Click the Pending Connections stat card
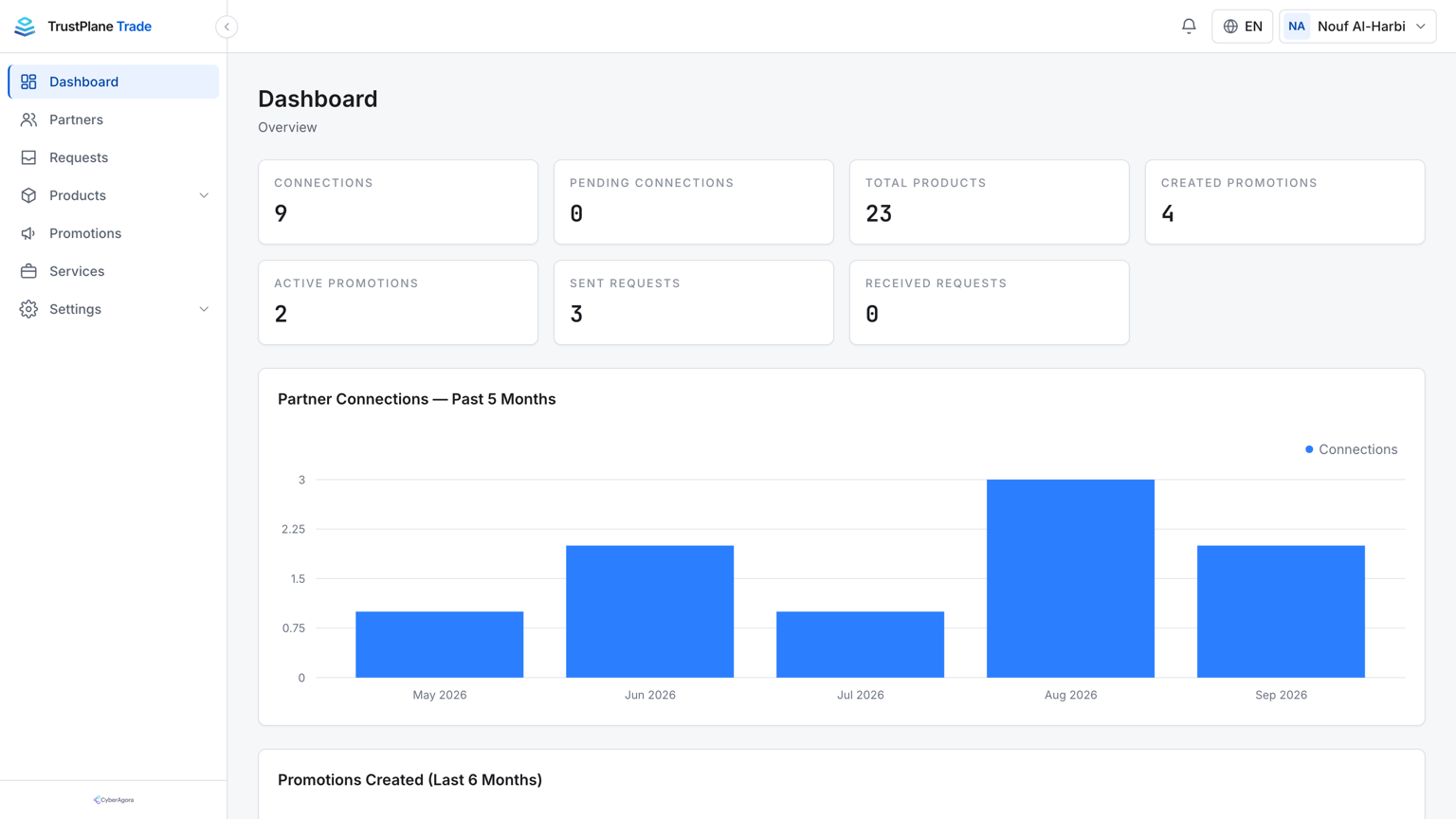The height and width of the screenshot is (819, 1456). (694, 202)
